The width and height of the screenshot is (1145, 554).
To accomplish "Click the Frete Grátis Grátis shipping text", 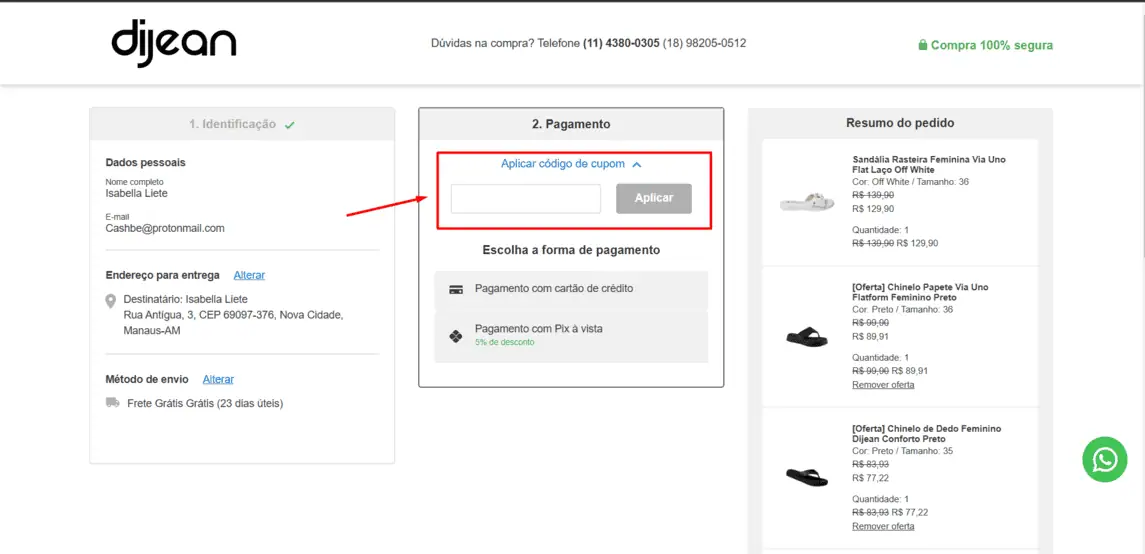I will 205,403.
